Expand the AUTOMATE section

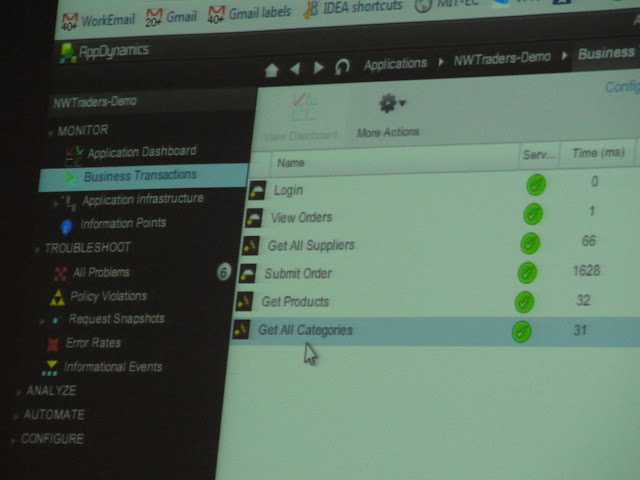(x=16, y=416)
